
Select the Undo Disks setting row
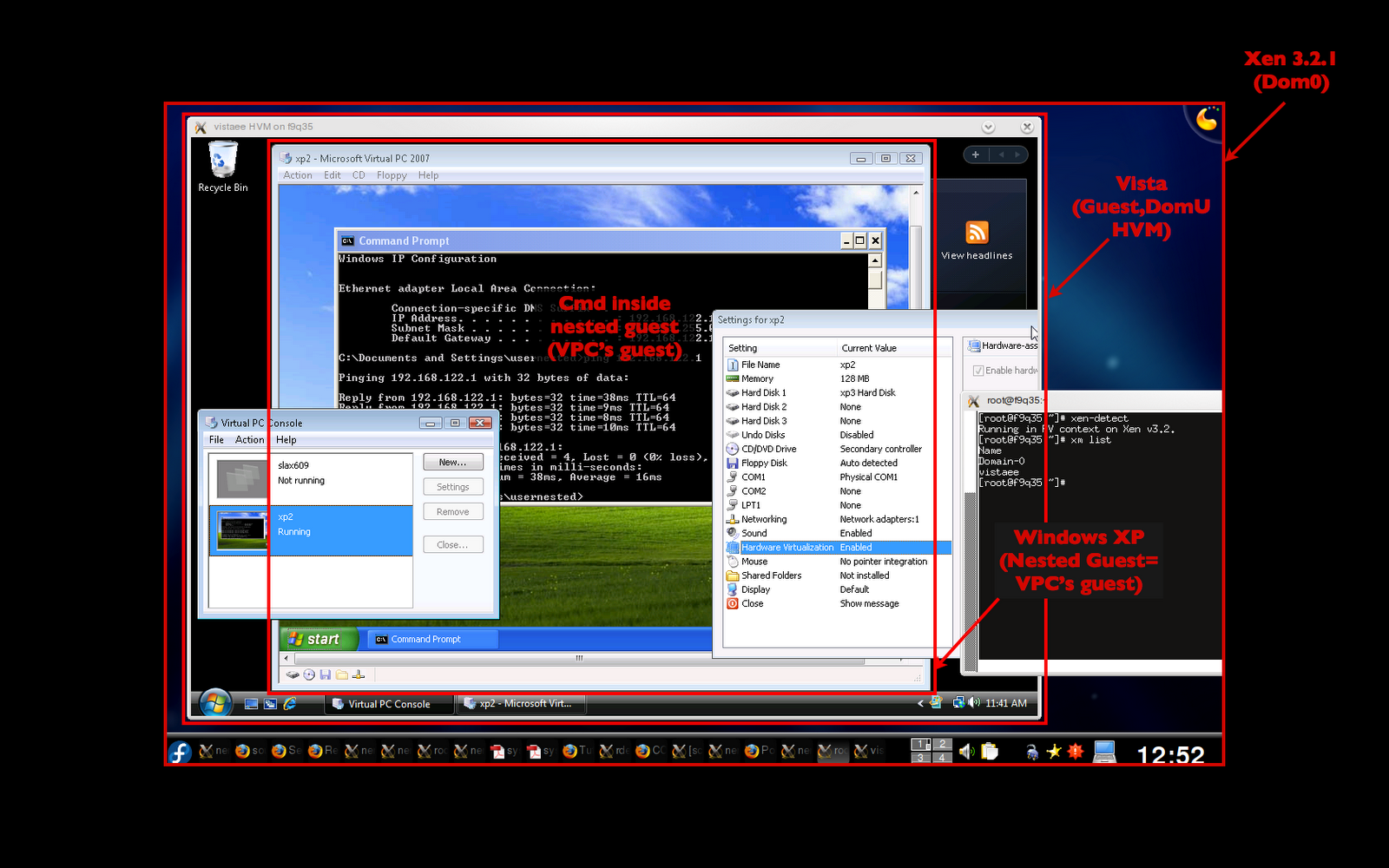tap(838, 435)
